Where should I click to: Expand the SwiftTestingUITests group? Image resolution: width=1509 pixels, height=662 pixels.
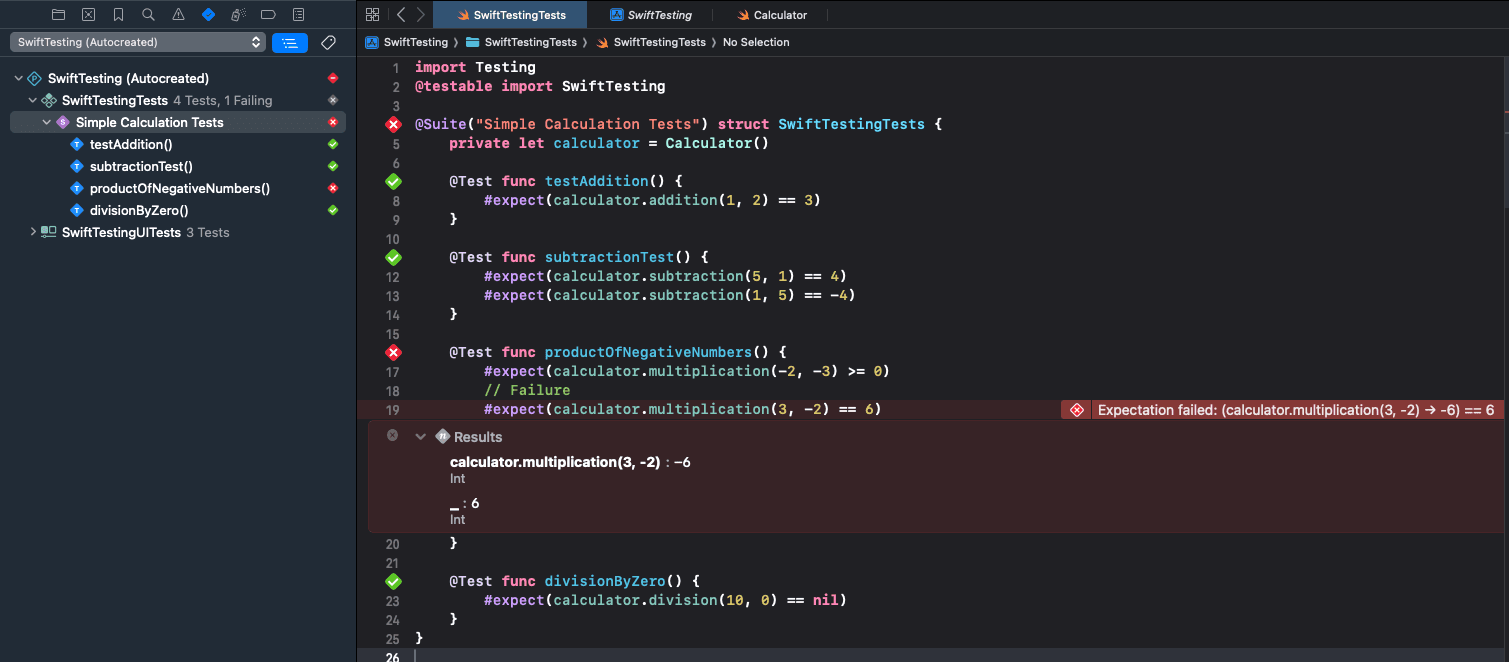click(x=33, y=232)
